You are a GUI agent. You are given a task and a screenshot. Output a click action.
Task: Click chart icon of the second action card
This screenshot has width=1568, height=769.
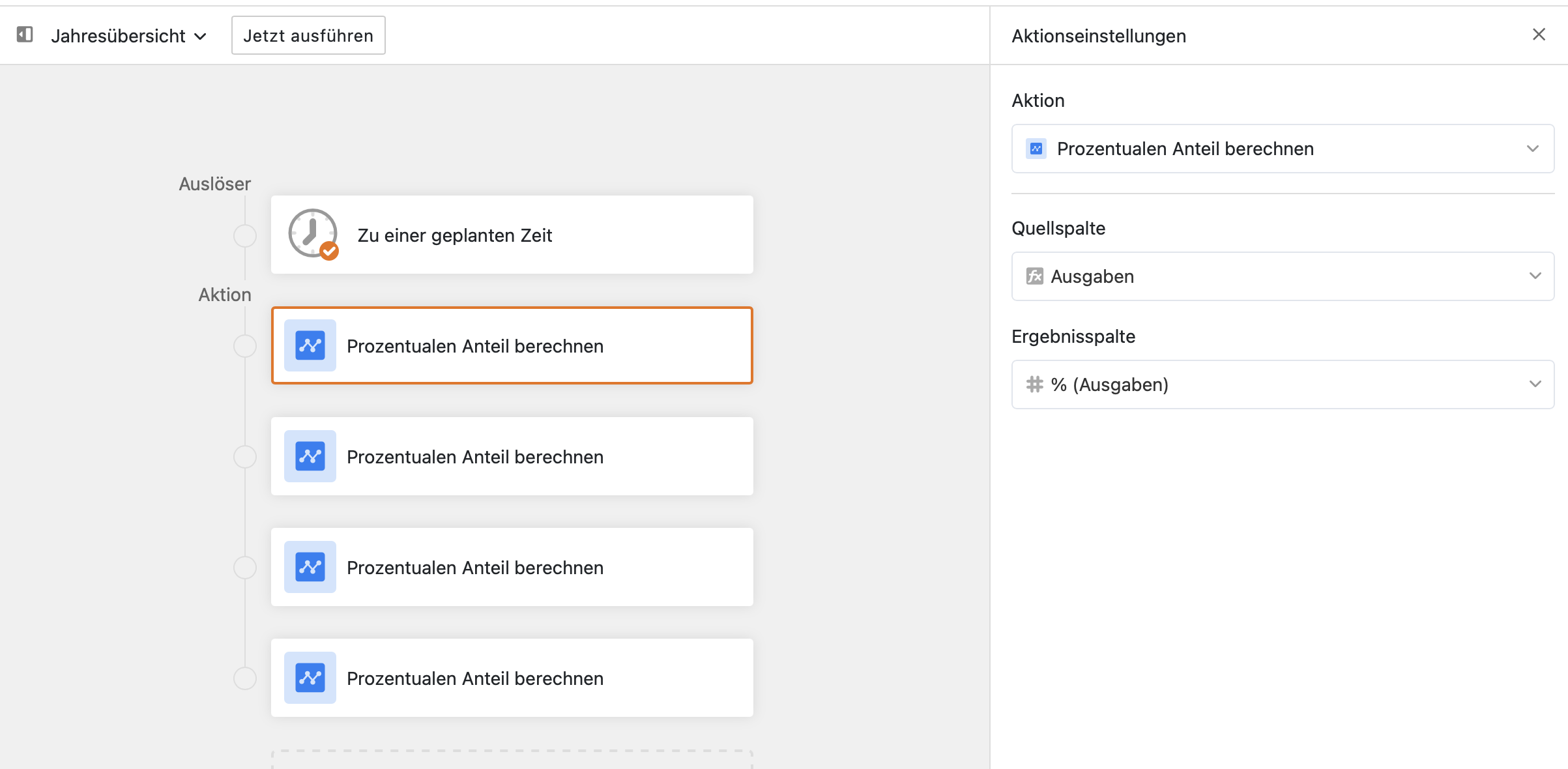[310, 456]
